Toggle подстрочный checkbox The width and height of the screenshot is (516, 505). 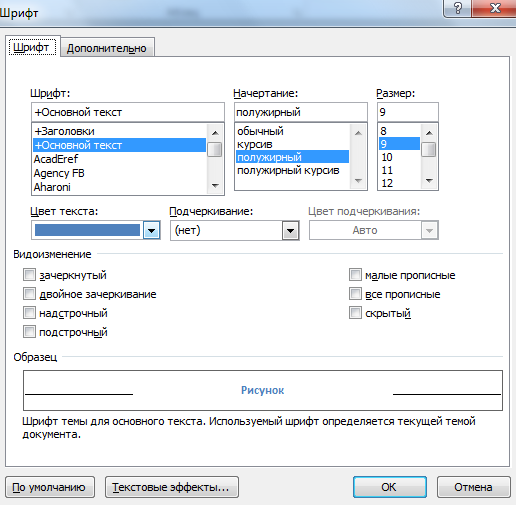click(x=29, y=332)
